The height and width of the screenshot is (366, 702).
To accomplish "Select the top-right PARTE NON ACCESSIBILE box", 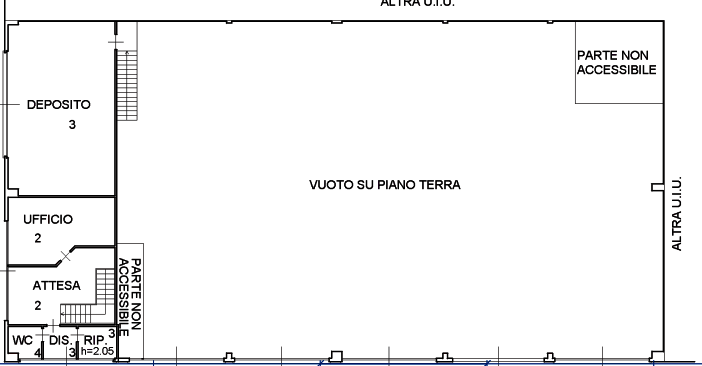I will [x=619, y=62].
